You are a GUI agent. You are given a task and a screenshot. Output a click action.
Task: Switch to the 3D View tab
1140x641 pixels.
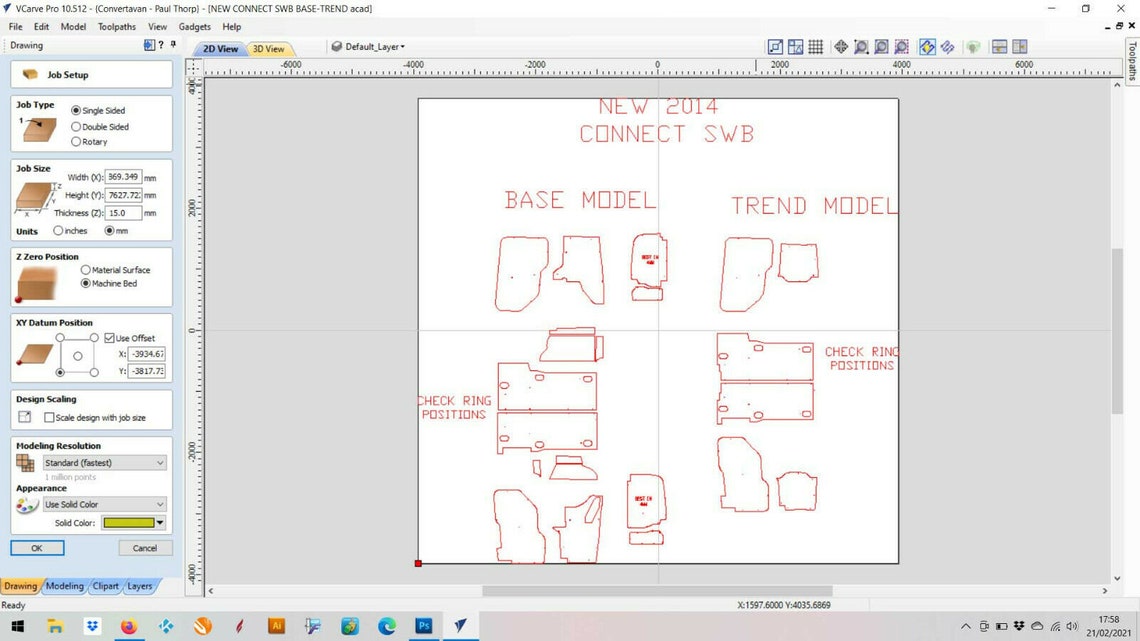click(268, 49)
